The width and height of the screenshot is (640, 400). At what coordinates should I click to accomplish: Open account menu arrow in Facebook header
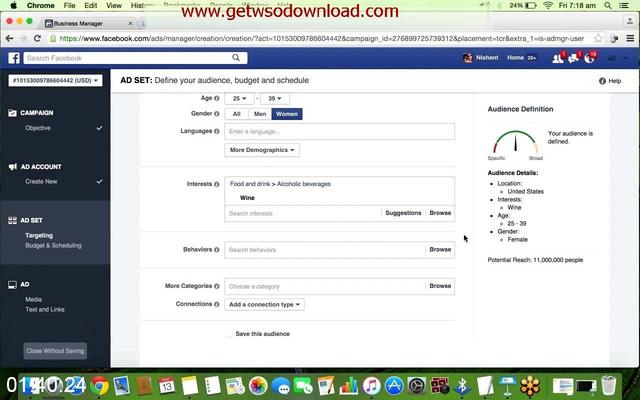tap(626, 58)
